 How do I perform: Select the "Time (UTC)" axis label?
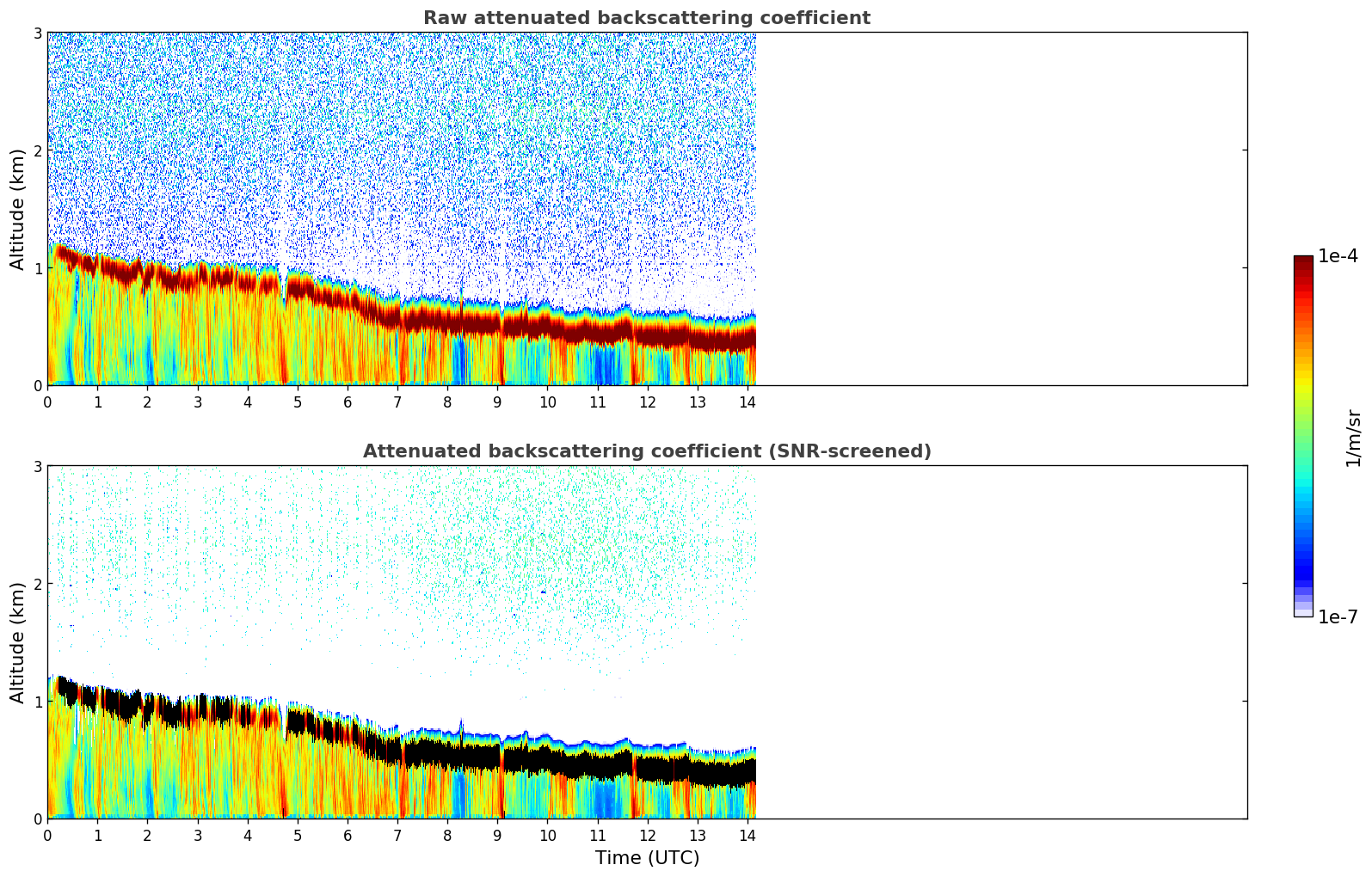(647, 858)
